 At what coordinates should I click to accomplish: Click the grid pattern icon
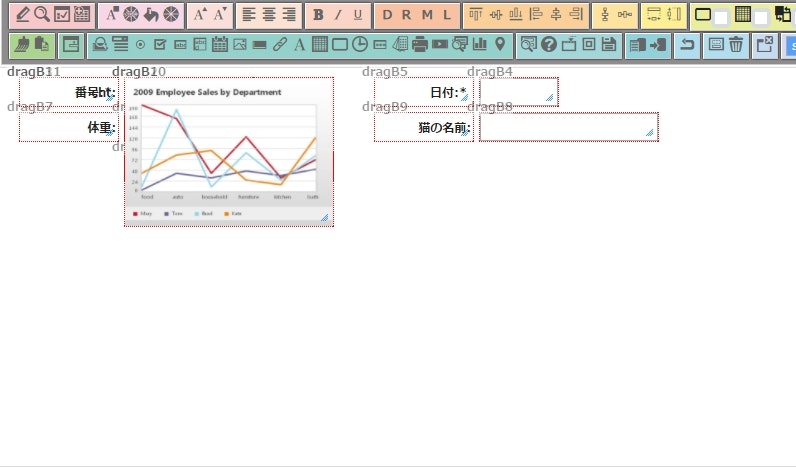(743, 15)
